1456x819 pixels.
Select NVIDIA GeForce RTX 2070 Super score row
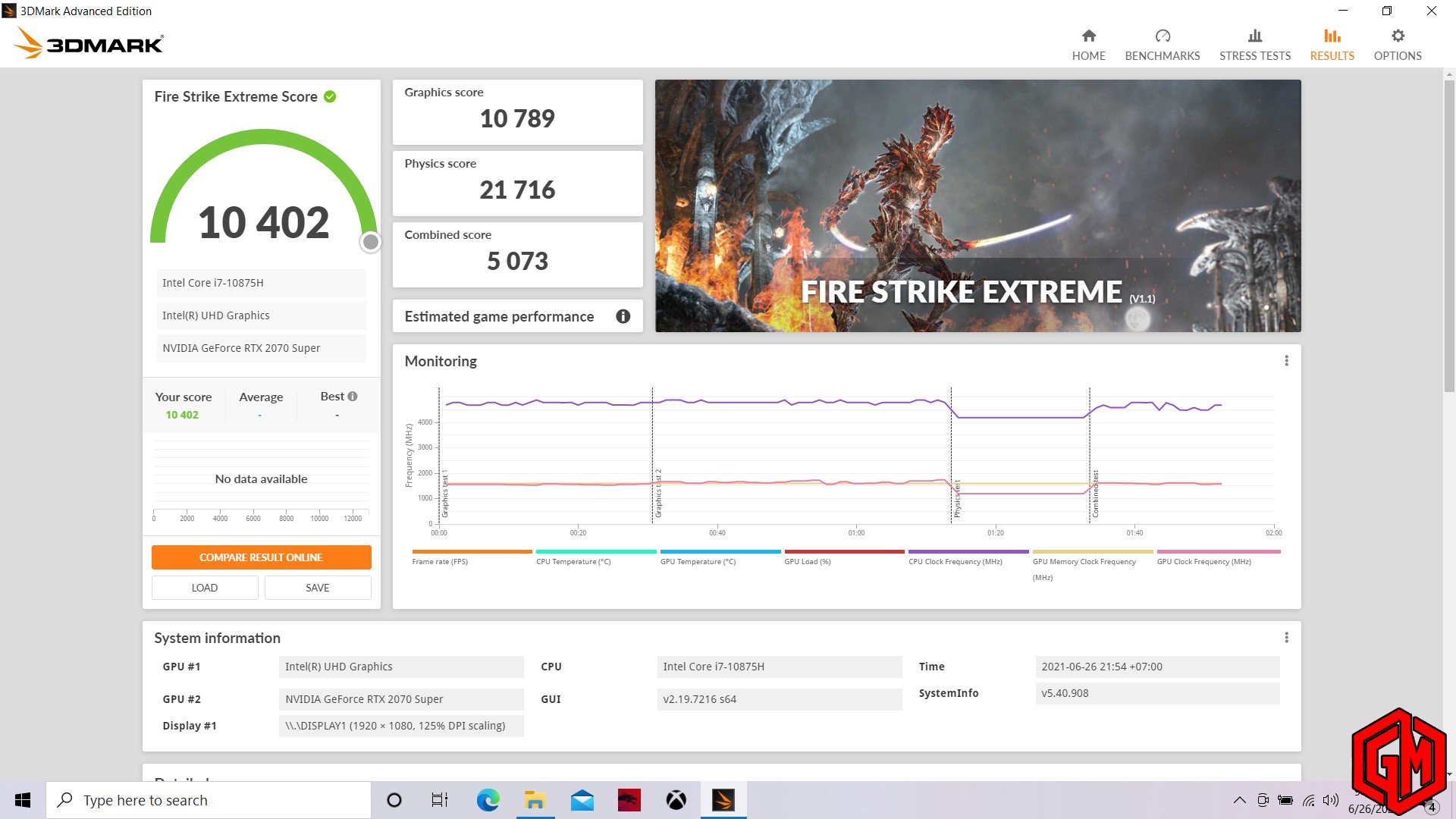(261, 348)
